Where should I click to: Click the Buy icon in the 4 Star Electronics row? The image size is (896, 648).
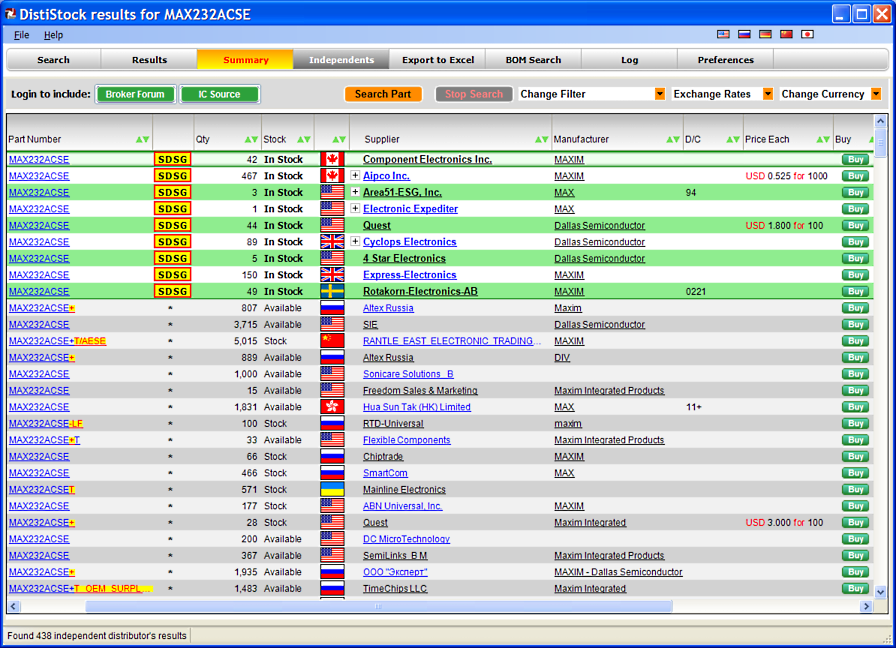tap(855, 258)
